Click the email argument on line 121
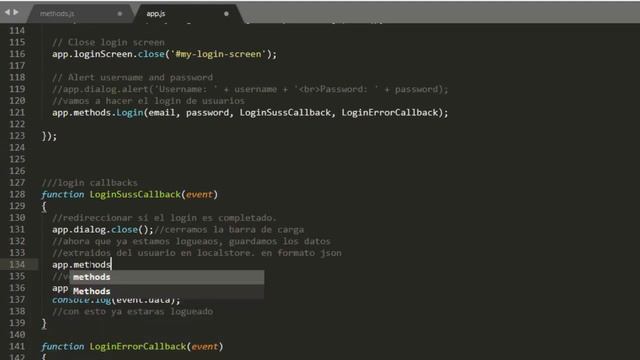The image size is (640, 360). click(x=162, y=112)
